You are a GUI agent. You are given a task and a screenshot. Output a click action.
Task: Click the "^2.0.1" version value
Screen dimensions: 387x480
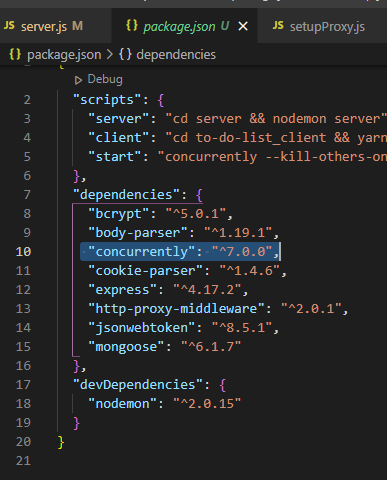coord(310,309)
